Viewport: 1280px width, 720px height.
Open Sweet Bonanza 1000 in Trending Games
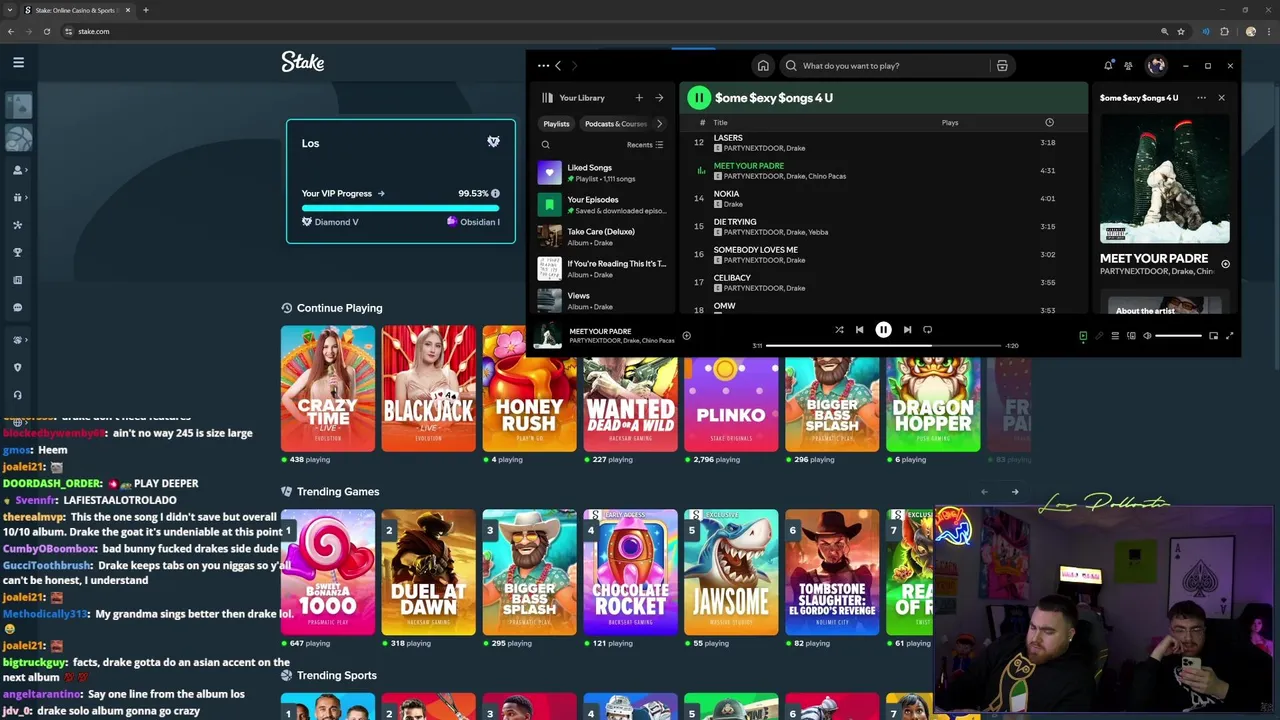pos(328,572)
